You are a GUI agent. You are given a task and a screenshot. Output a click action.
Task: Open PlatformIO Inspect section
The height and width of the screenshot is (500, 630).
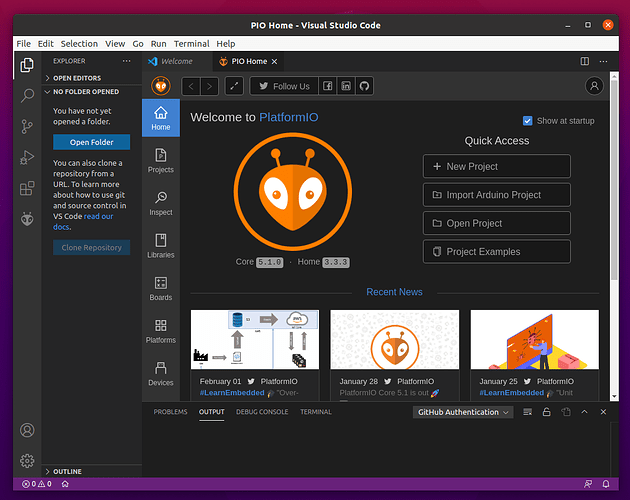point(160,203)
